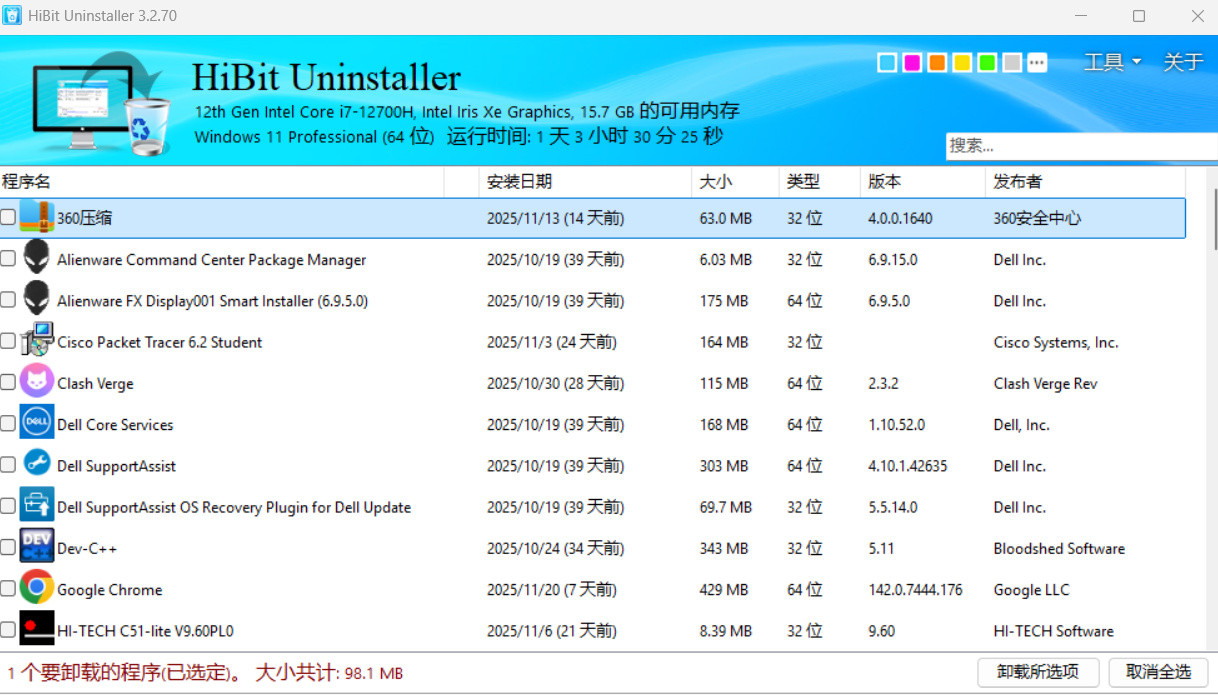Check the Google Chrome checkbox
This screenshot has height=697, width=1218.
click(x=8, y=589)
